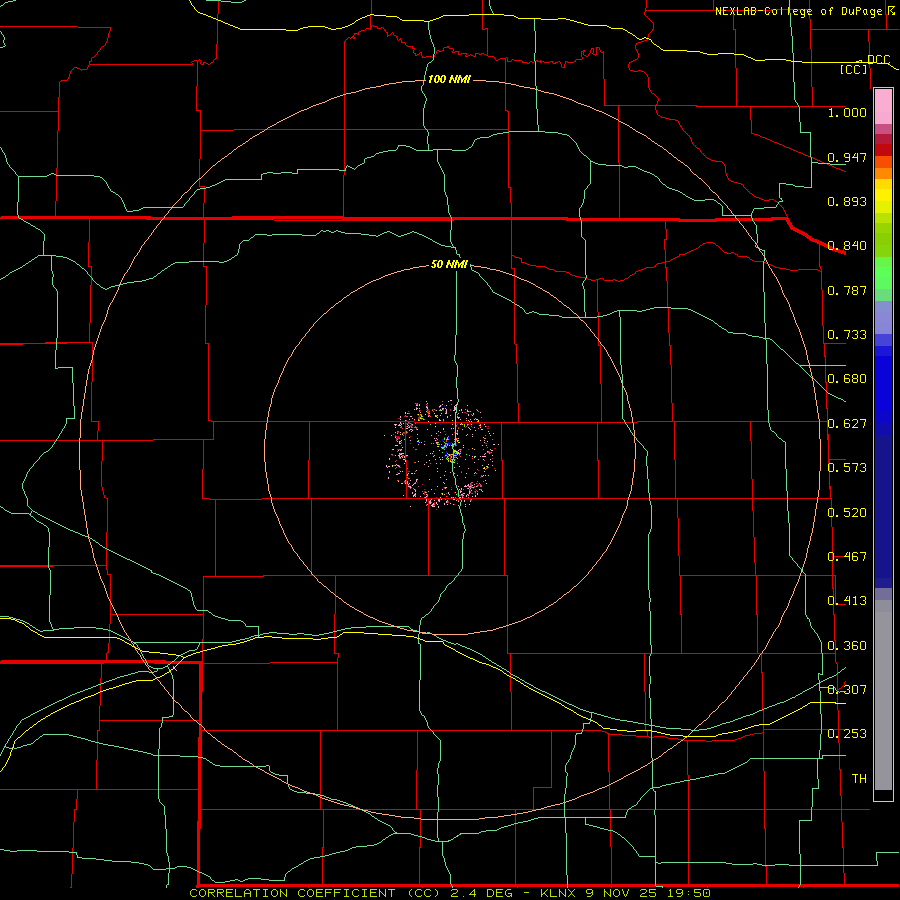Click the light pink swatch of the color bar
Viewport: 900px width, 900px height.
pos(883,107)
